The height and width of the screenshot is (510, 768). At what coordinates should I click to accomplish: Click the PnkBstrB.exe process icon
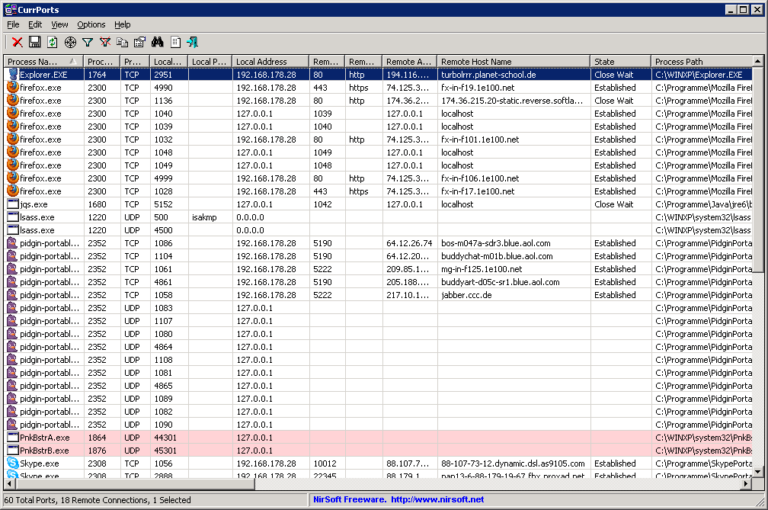click(x=13, y=450)
